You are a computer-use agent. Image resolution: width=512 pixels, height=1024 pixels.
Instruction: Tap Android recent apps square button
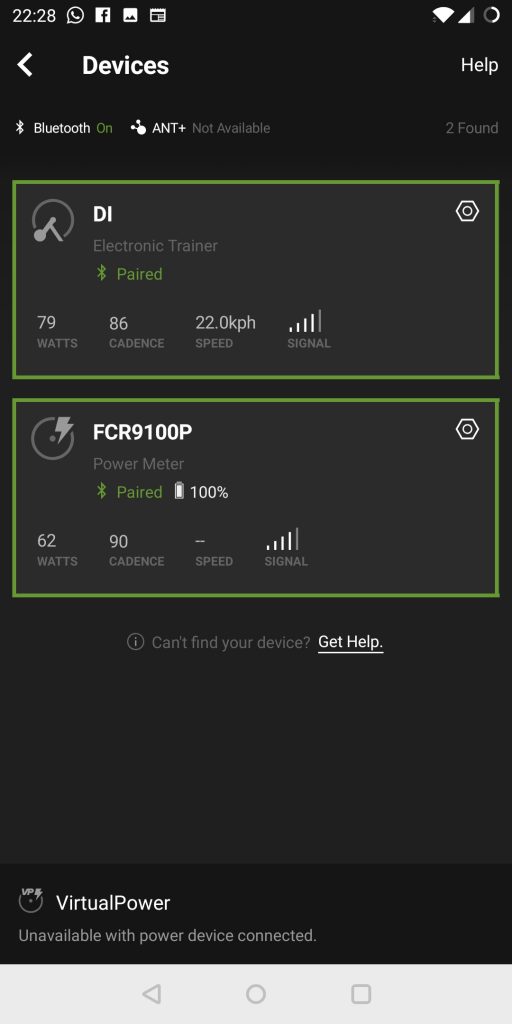pyautogui.click(x=361, y=994)
